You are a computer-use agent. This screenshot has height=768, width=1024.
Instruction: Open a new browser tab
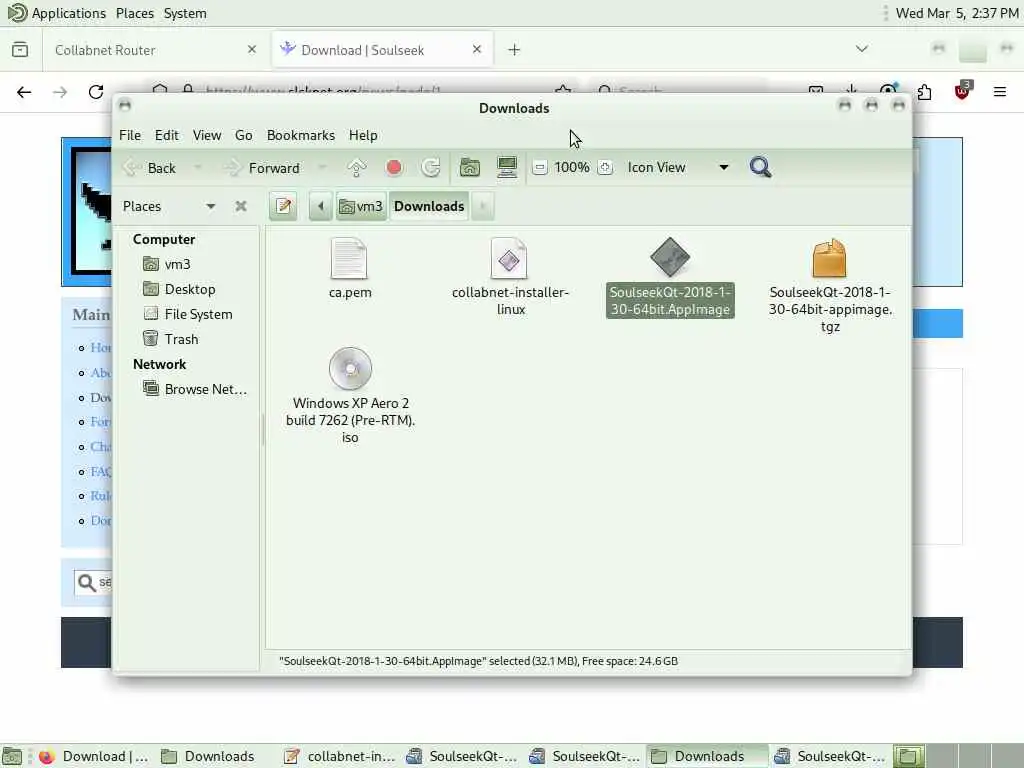pyautogui.click(x=514, y=50)
